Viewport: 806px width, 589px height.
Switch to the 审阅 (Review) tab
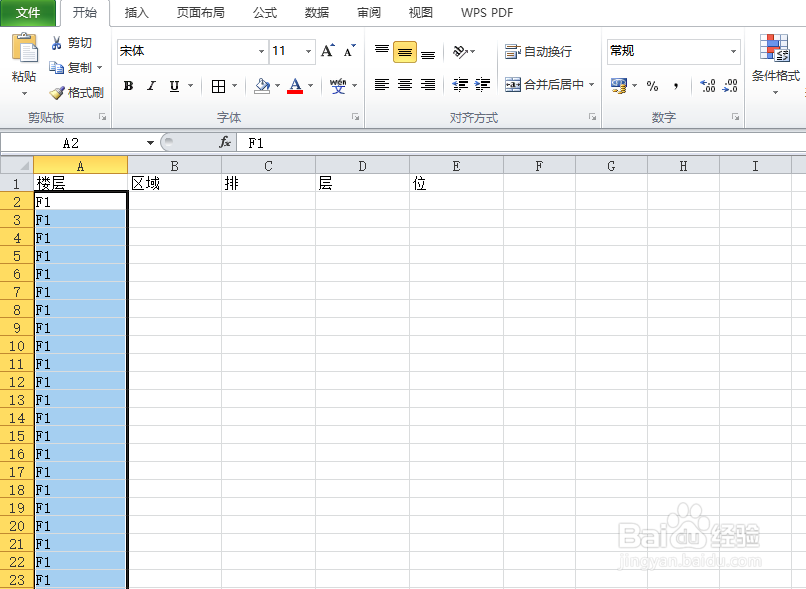(x=369, y=13)
